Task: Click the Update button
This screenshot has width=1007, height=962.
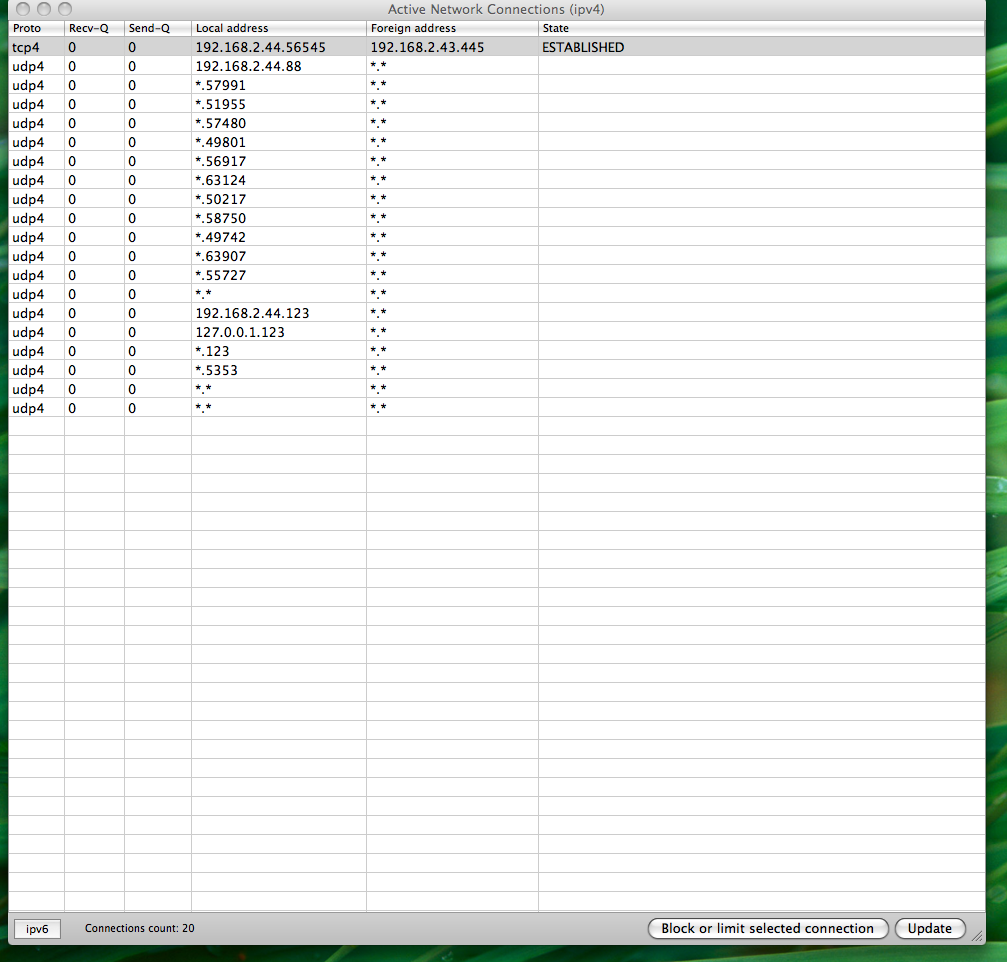Action: [929, 929]
